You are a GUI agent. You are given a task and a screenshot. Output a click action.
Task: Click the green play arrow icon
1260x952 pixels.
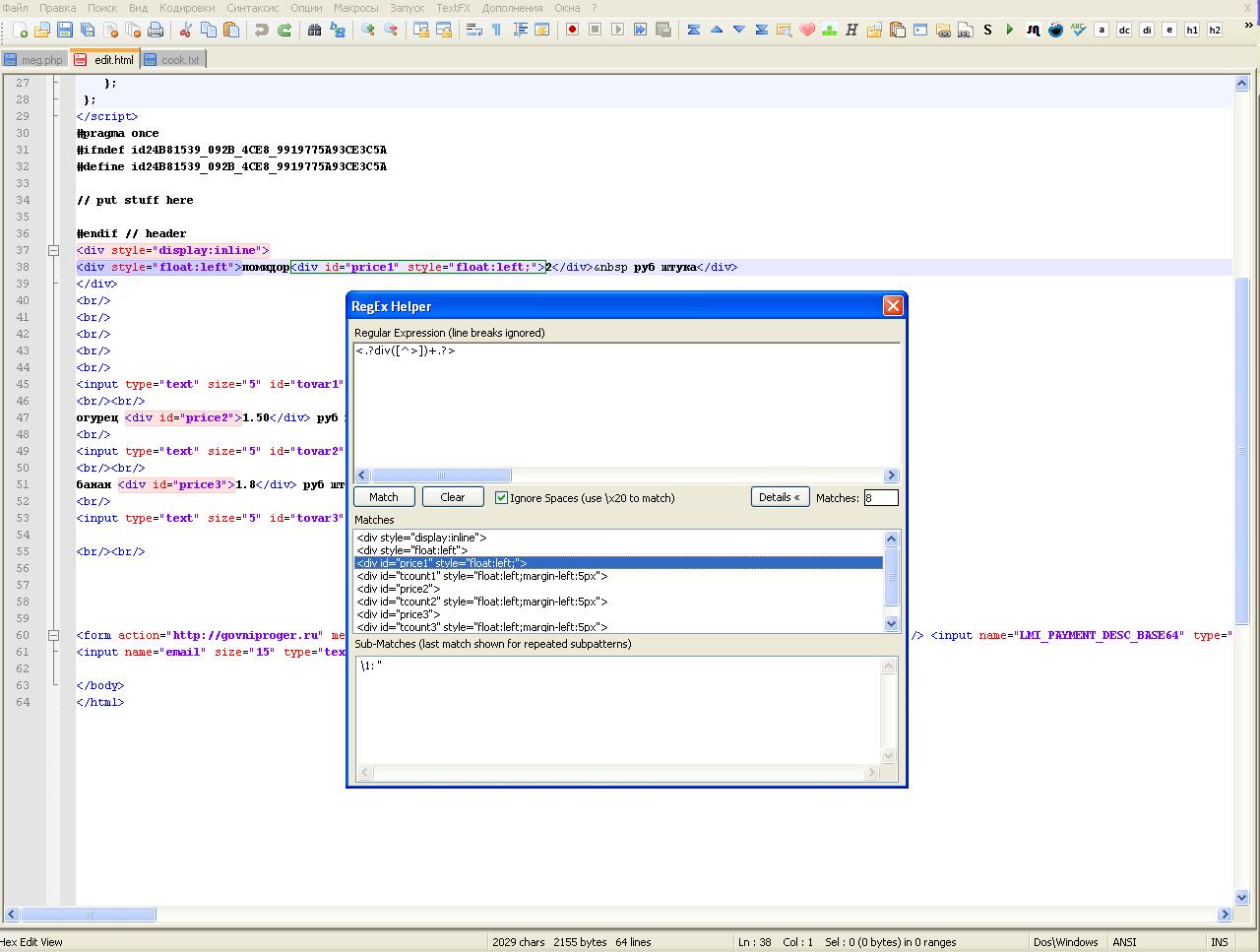1010,30
